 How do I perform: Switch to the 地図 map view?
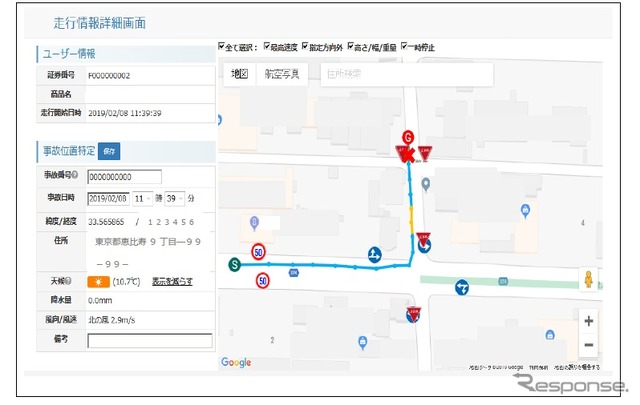tap(240, 74)
